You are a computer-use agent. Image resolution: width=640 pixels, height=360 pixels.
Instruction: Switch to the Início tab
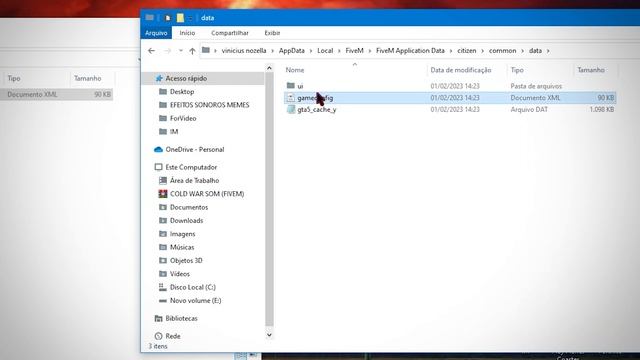pyautogui.click(x=187, y=33)
